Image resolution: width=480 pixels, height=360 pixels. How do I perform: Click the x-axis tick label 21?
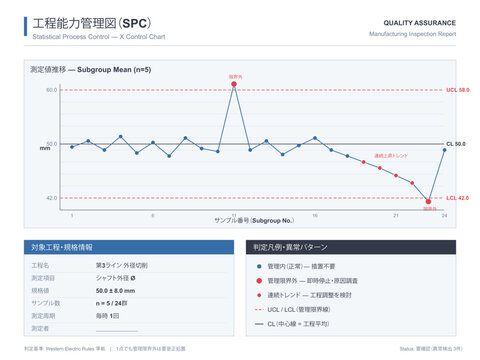pyautogui.click(x=396, y=216)
